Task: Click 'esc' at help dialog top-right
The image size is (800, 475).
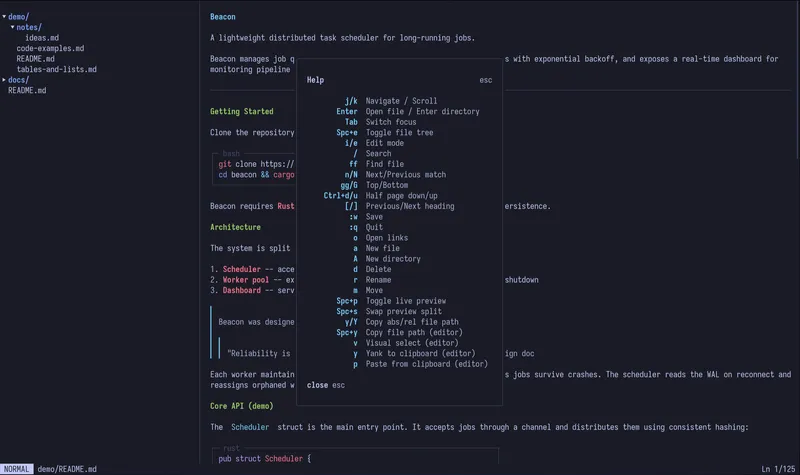Action: pyautogui.click(x=485, y=80)
